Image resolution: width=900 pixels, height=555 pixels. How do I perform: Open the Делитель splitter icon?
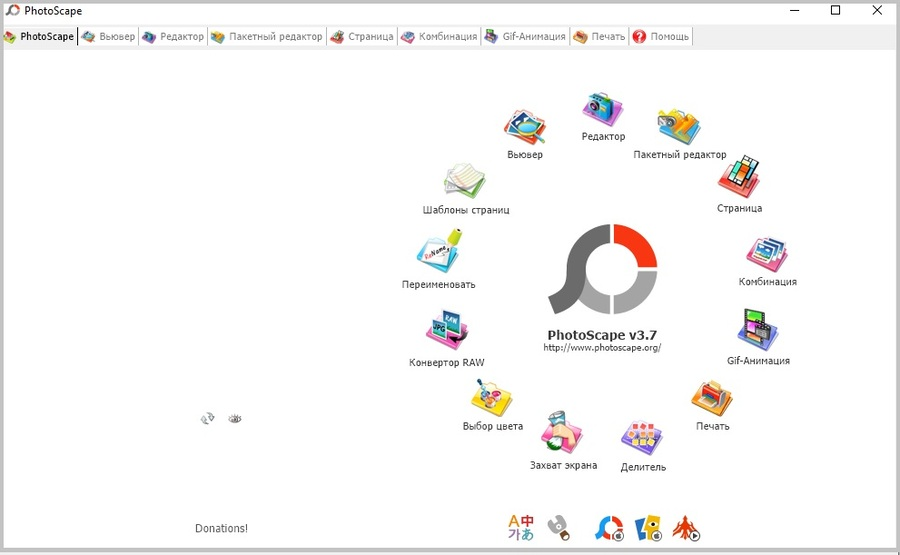coord(642,439)
